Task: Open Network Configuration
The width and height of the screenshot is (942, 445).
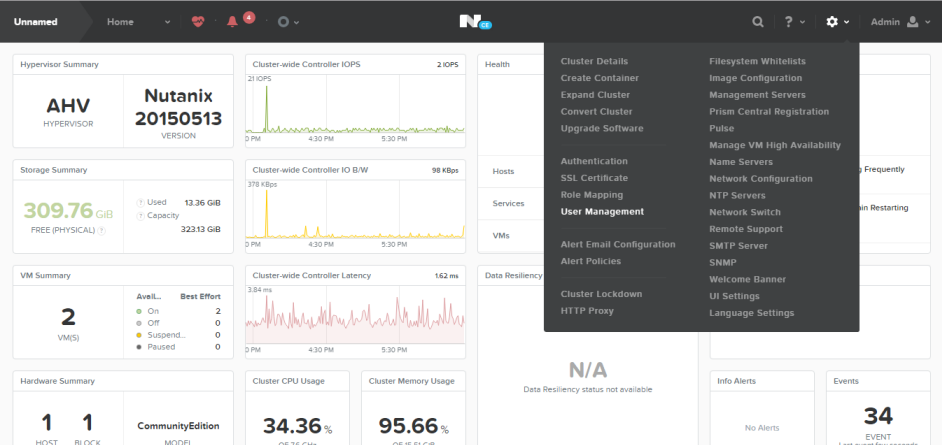Action: tap(761, 179)
